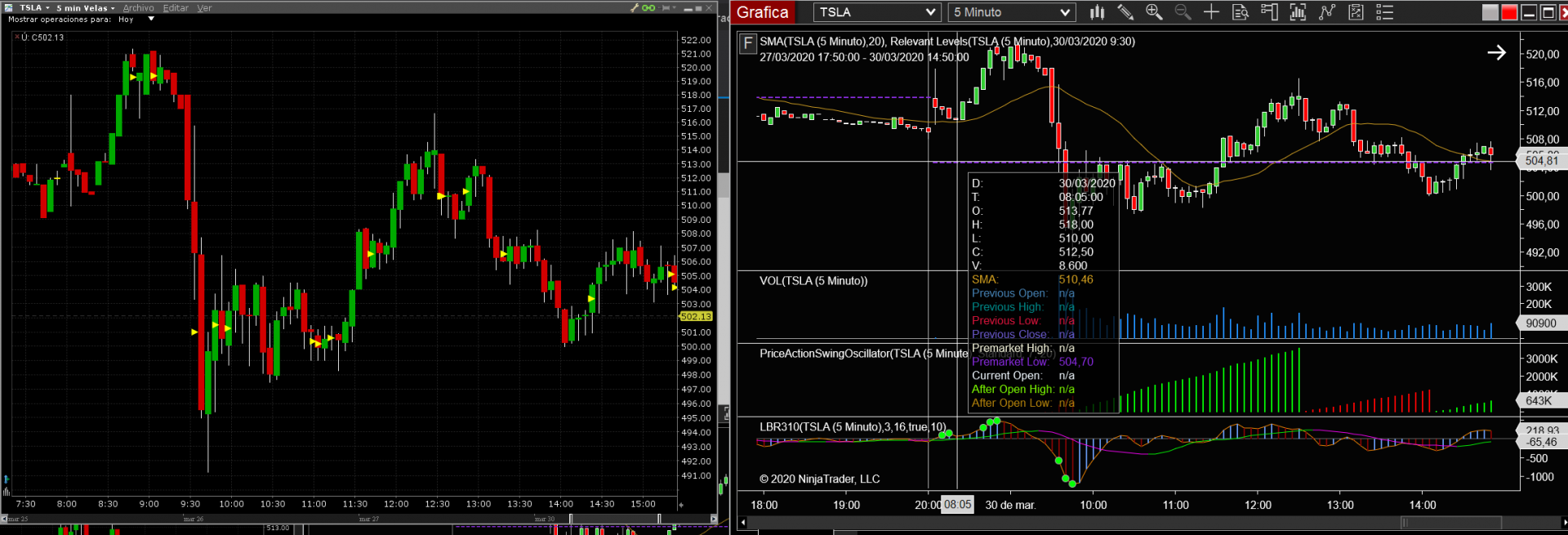Open the properties list icon
Image resolution: width=1568 pixels, height=535 pixels.
(x=1384, y=12)
